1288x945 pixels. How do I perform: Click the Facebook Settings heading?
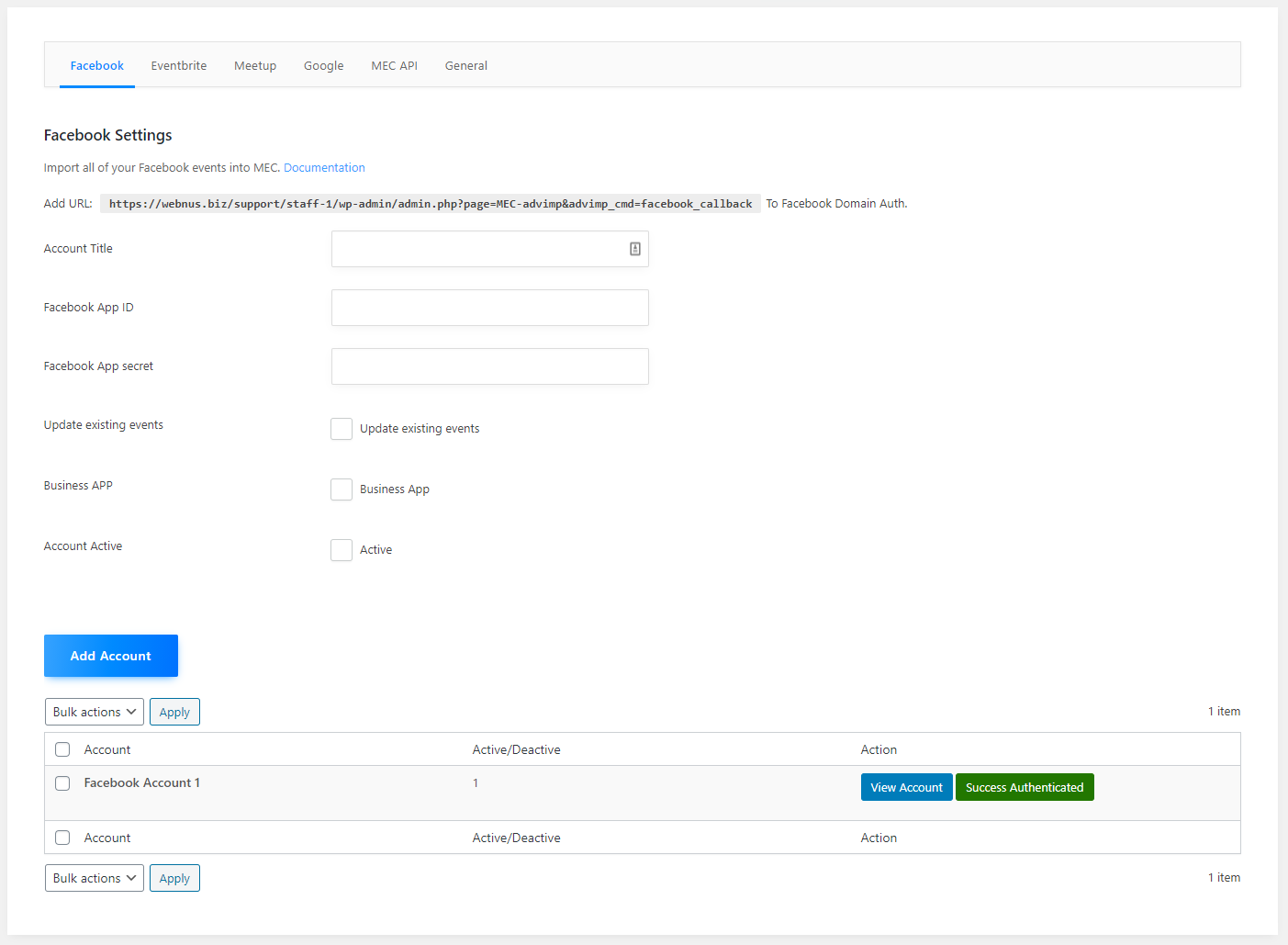coord(108,135)
